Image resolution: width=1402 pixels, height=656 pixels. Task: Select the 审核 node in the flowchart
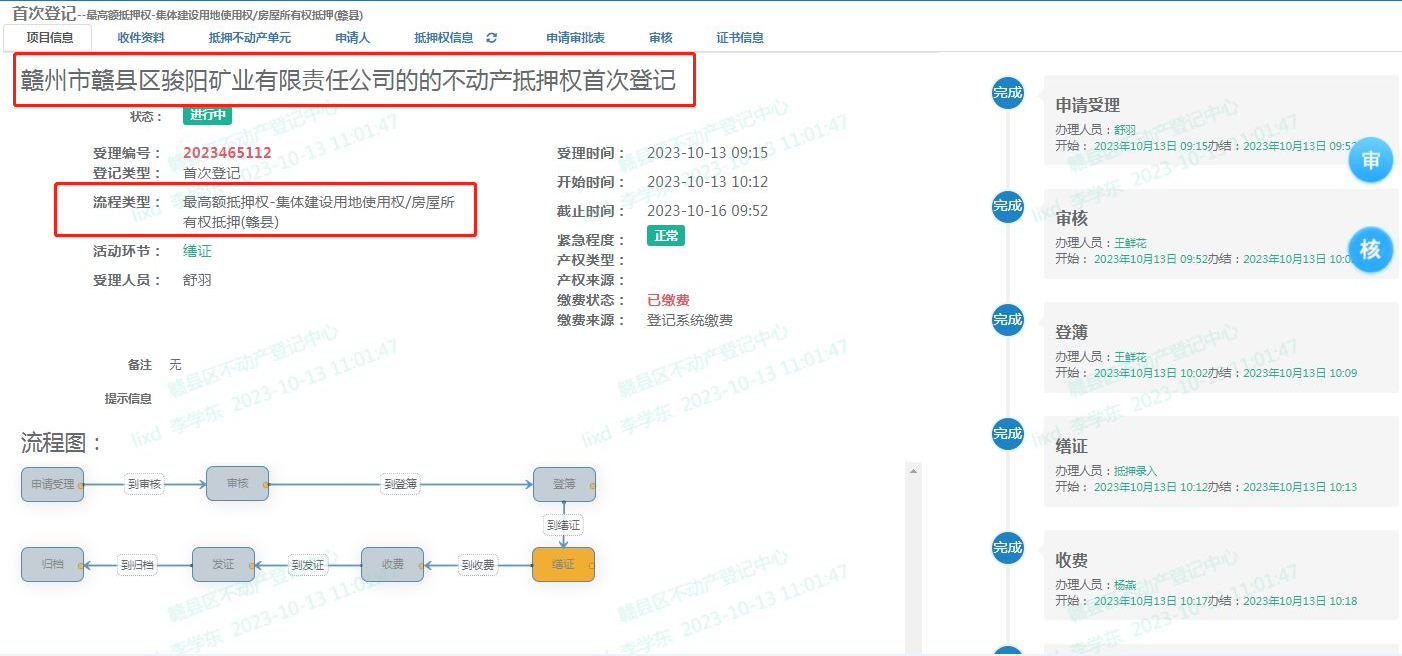[237, 484]
